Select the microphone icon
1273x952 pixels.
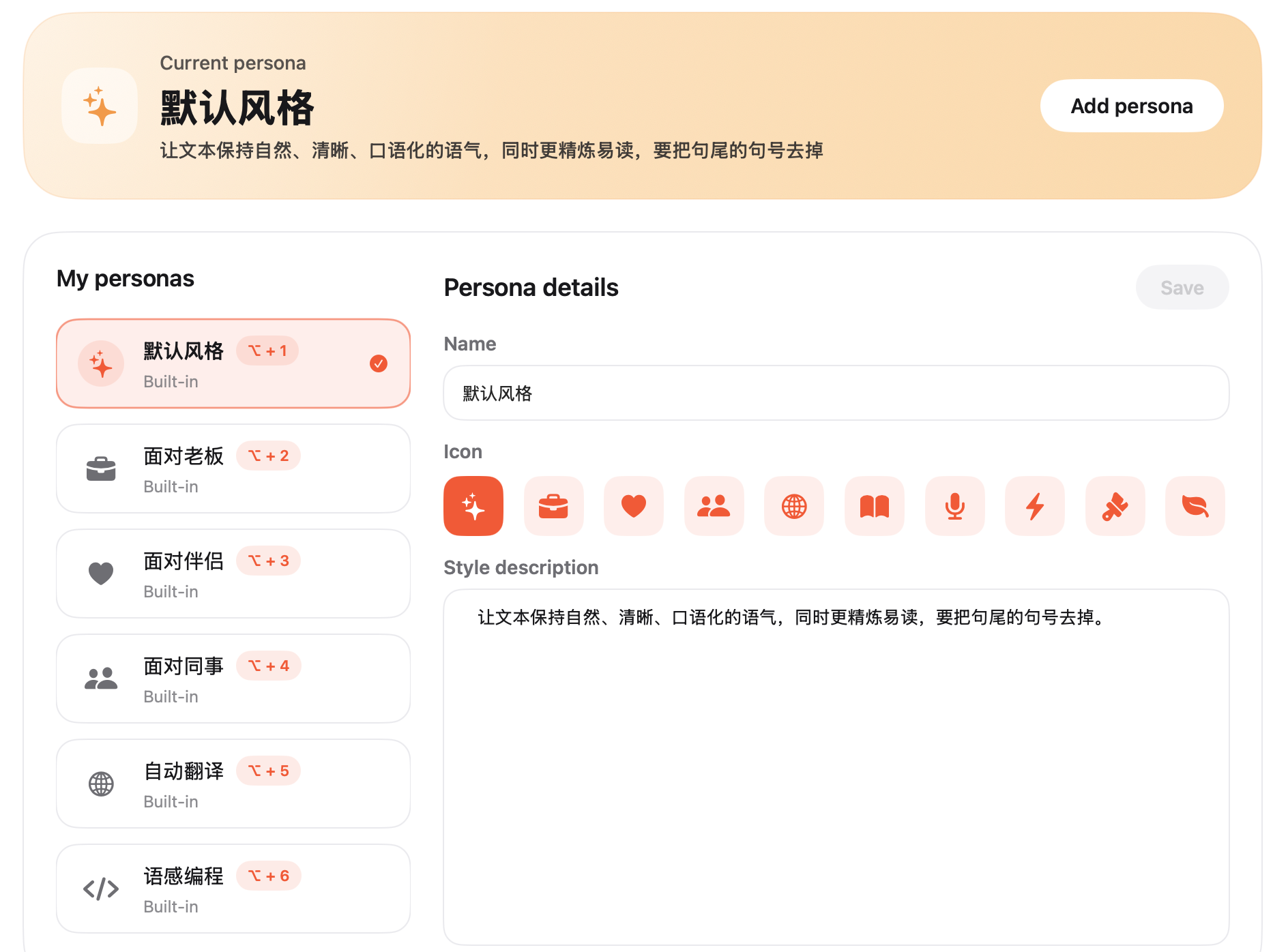954,506
